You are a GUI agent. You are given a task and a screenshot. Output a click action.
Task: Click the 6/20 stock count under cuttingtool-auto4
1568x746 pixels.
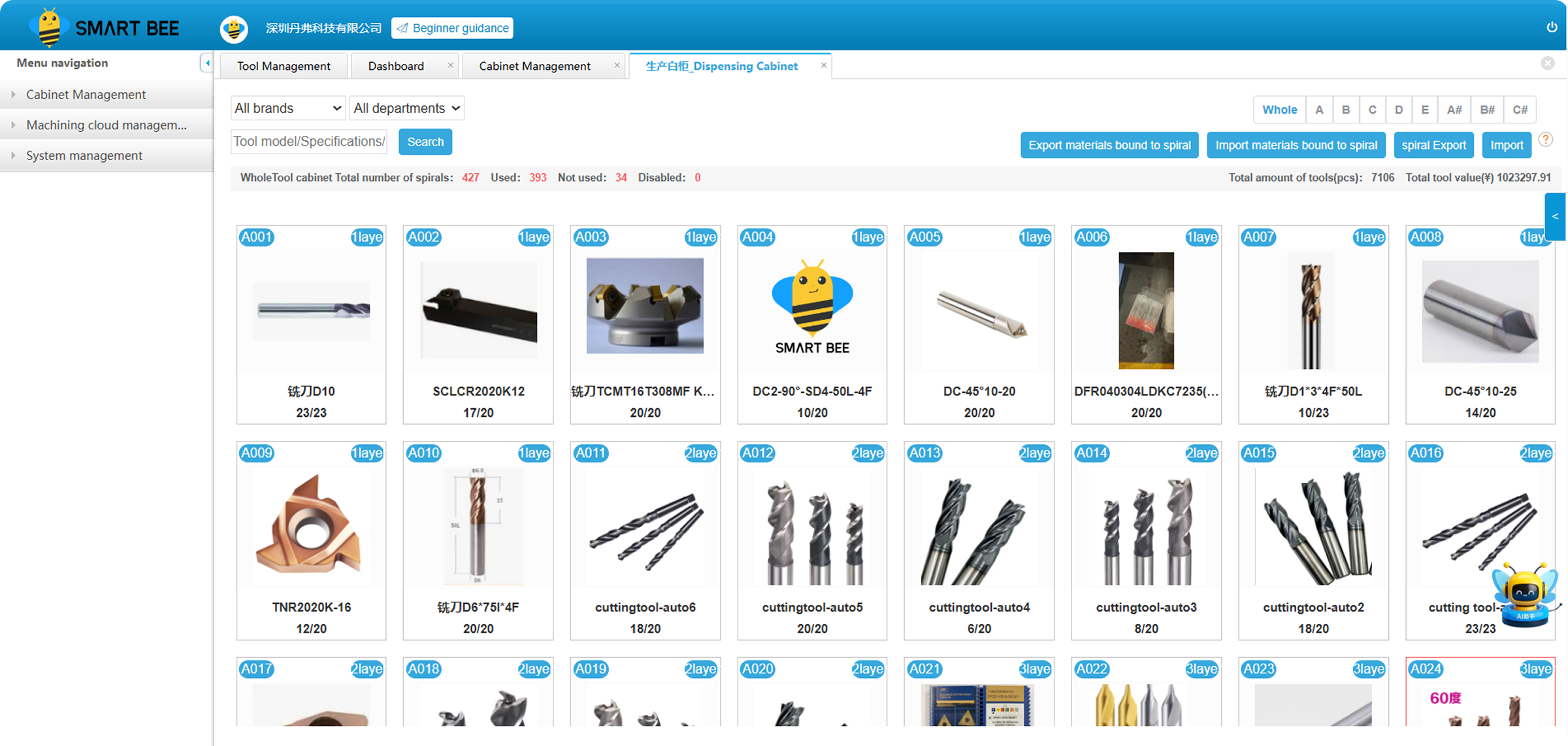pos(979,628)
